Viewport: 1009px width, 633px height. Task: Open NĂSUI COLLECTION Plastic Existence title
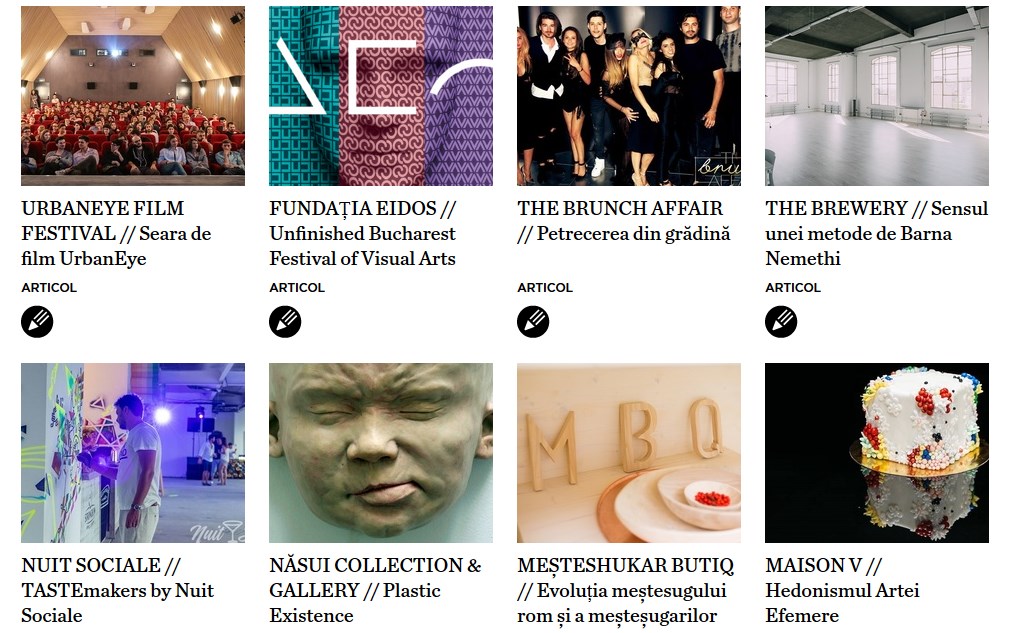pos(375,591)
